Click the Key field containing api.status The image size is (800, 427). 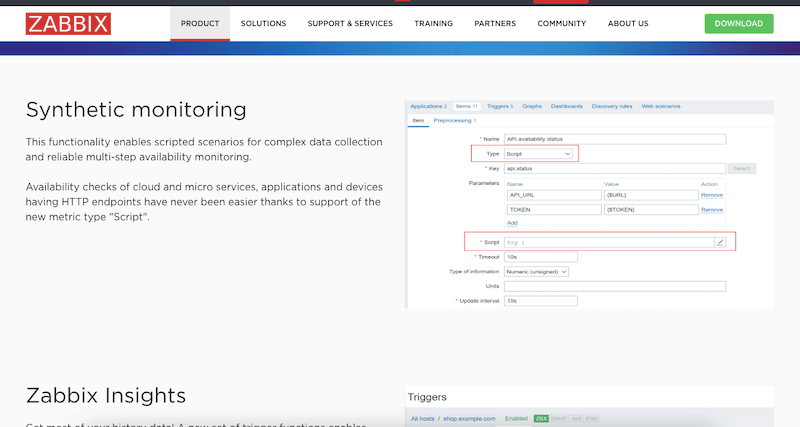click(615, 168)
